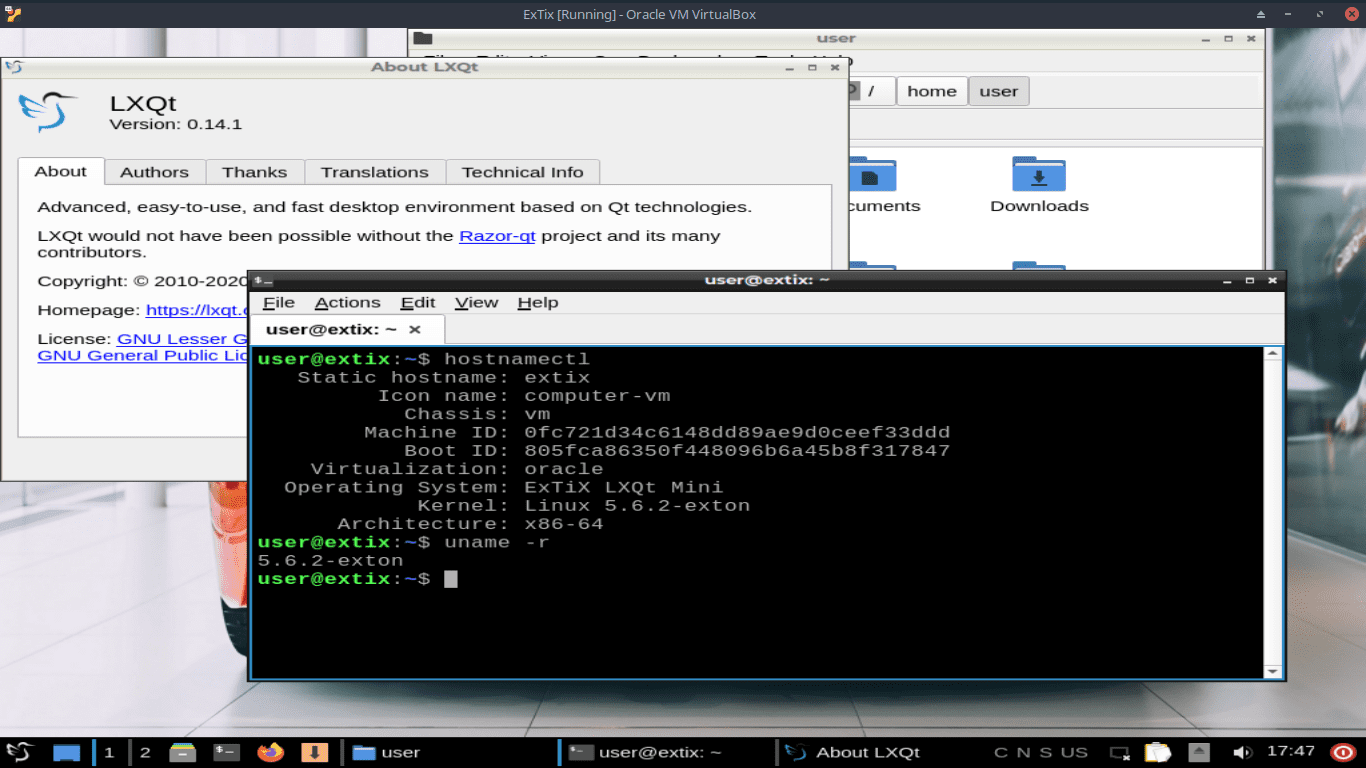Open the LXQt main menu in the panel

pos(20,752)
